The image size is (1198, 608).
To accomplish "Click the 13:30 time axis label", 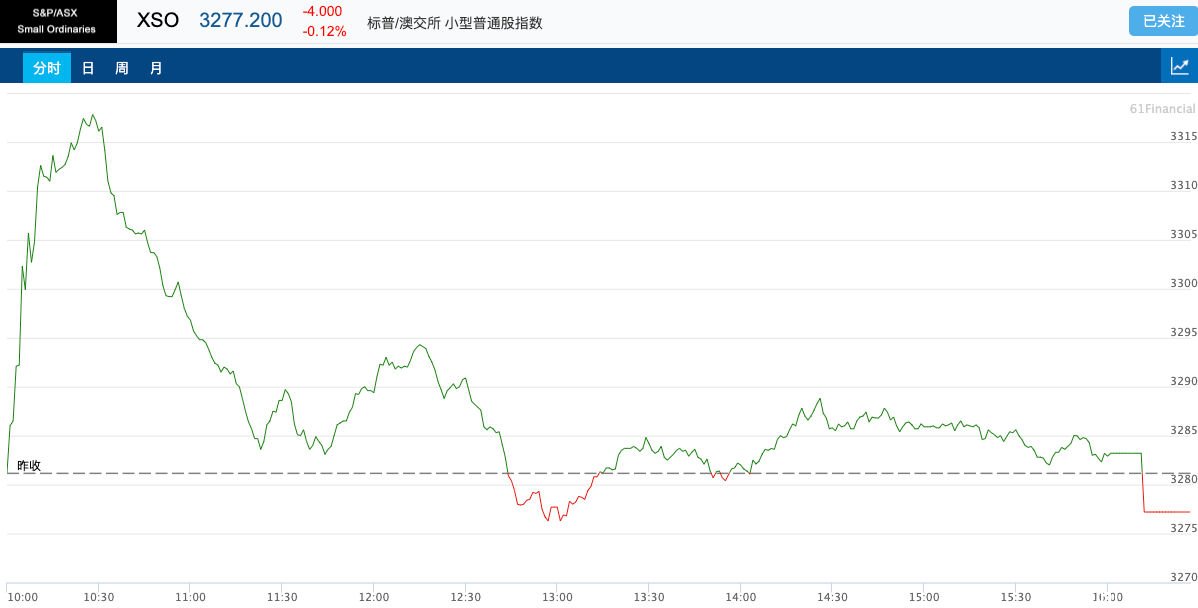I will click(x=649, y=597).
